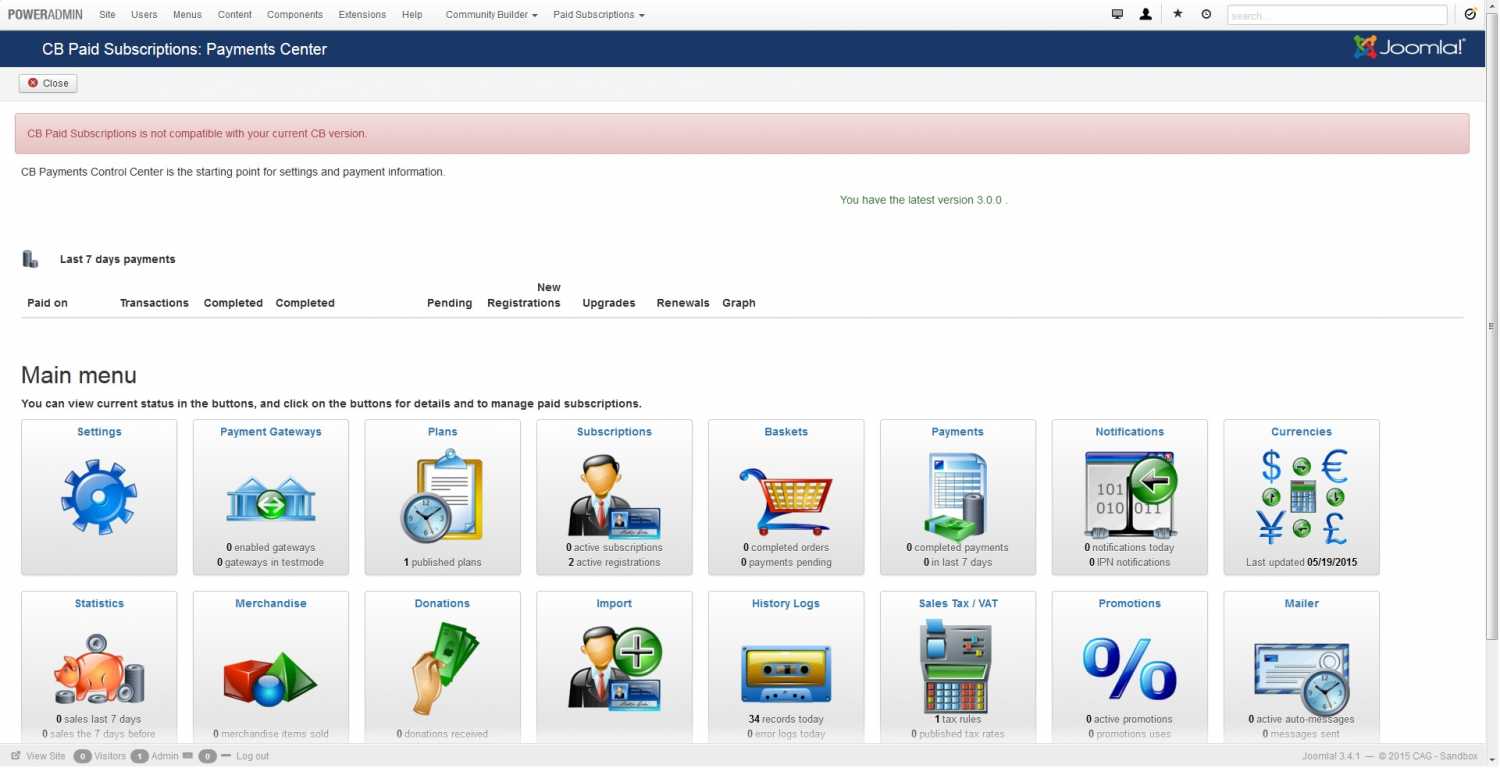This screenshot has height=768, width=1500.
Task: Open the Currencies symbols icon
Action: coord(1302,497)
